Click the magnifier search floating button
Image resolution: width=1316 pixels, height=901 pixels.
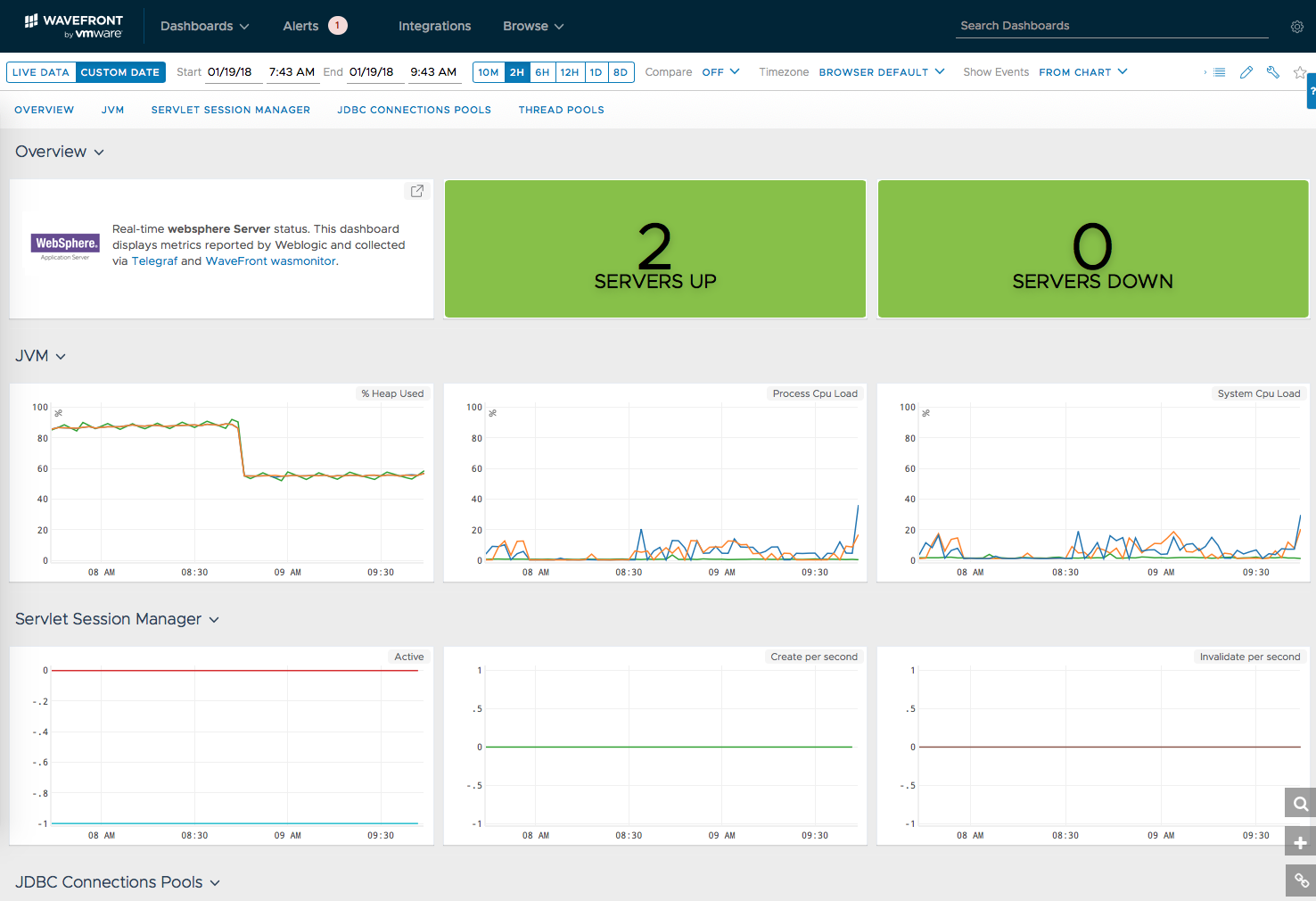pyautogui.click(x=1300, y=804)
